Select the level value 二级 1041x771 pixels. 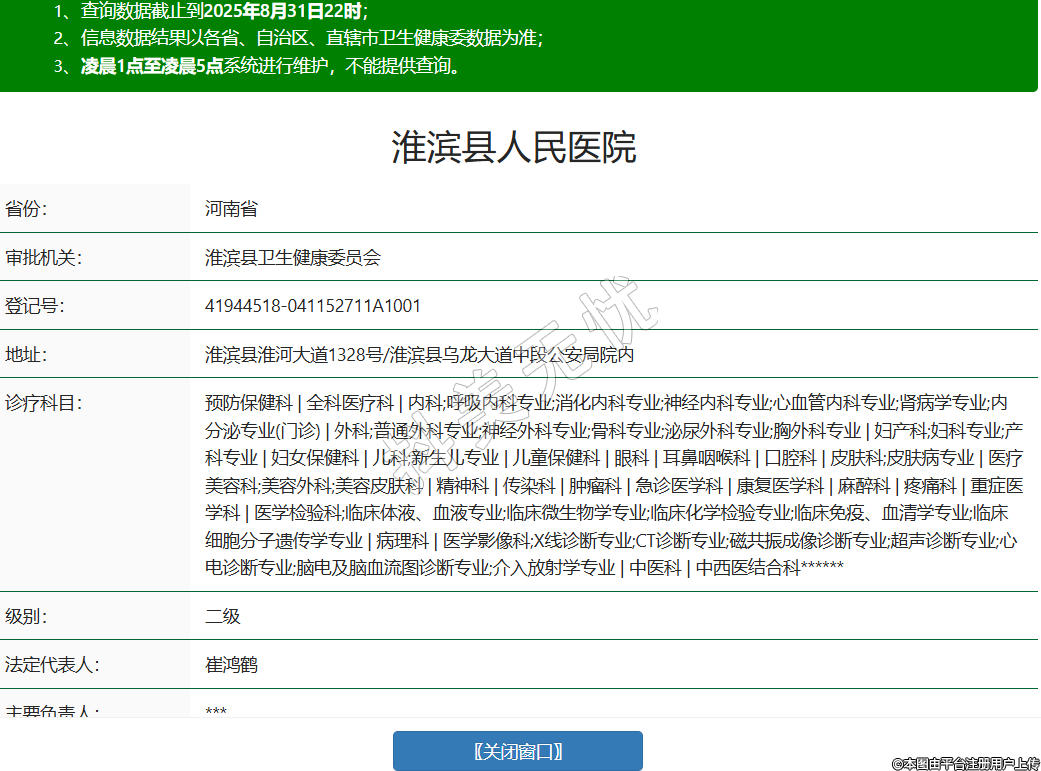coord(223,616)
